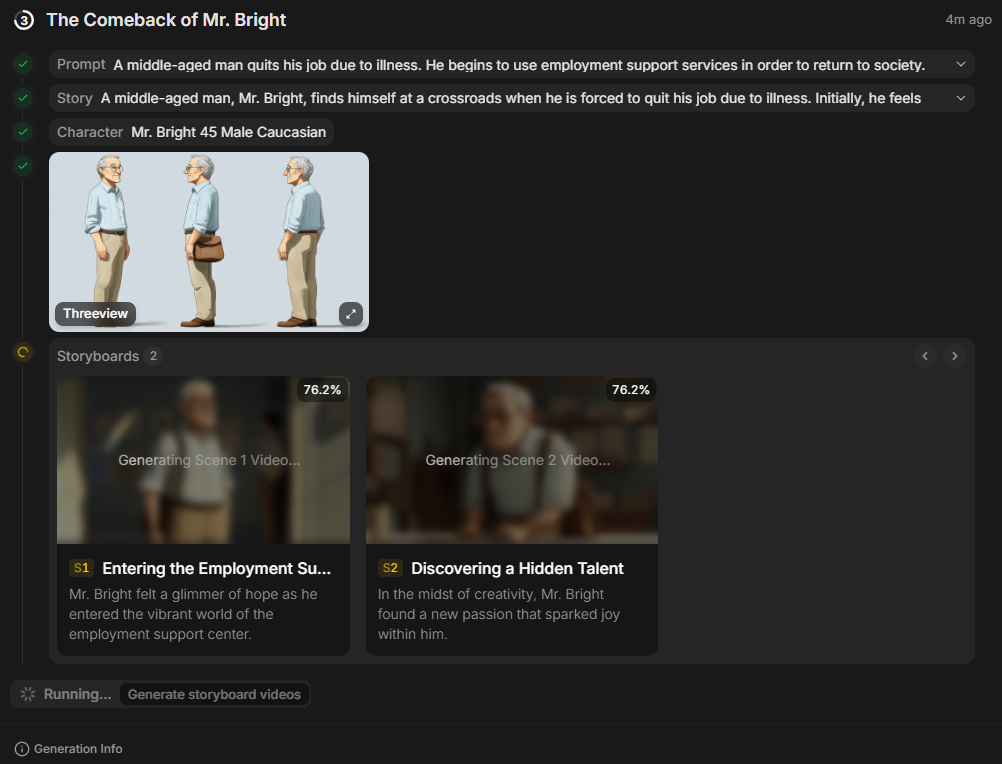Click Scene 2 description about new passion
The height and width of the screenshot is (764, 1002).
pyautogui.click(x=498, y=614)
